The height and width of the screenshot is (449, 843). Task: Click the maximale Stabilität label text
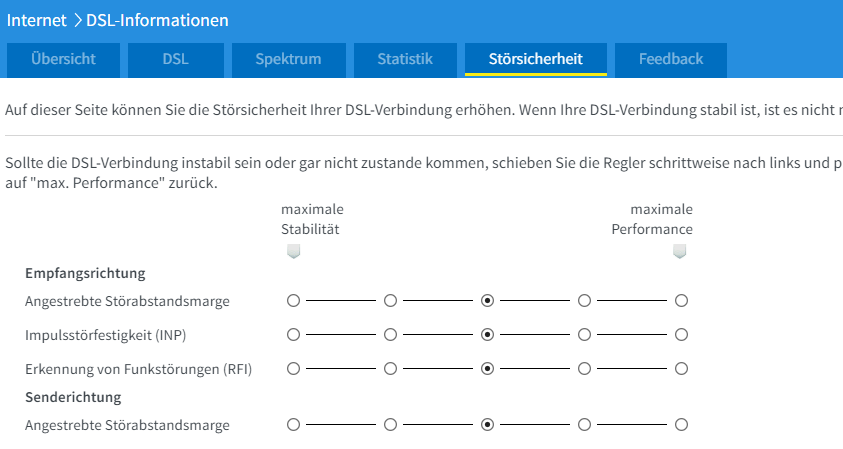pyautogui.click(x=312, y=219)
